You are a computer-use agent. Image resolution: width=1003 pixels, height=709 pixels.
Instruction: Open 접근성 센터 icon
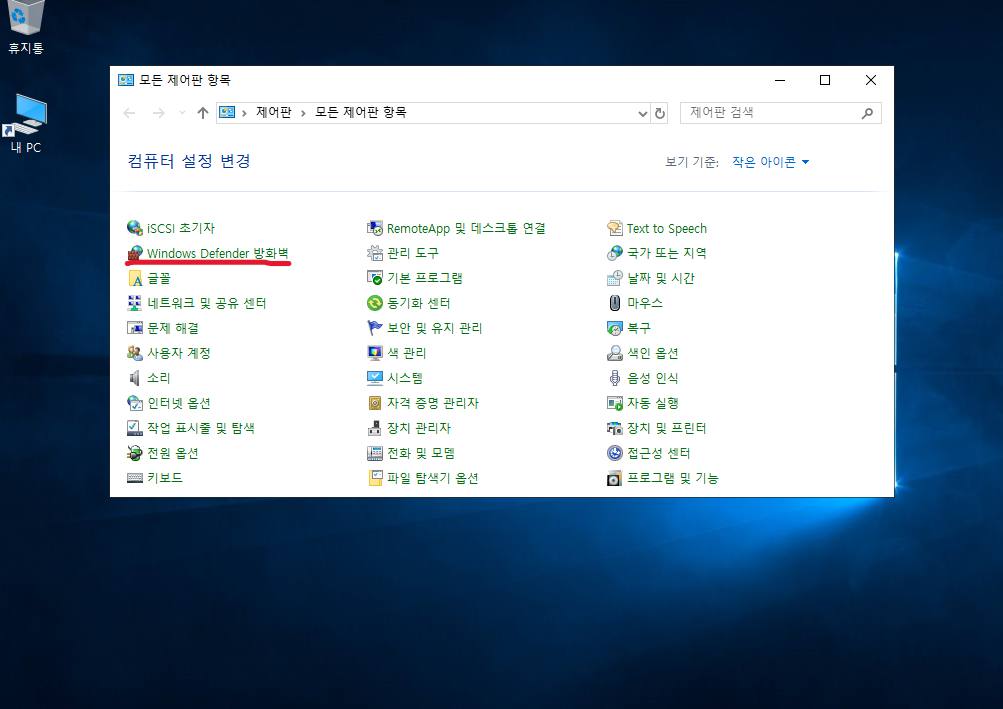pos(614,452)
